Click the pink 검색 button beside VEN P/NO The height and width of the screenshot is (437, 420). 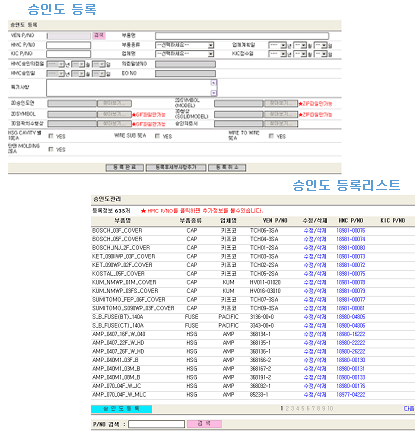pos(99,36)
